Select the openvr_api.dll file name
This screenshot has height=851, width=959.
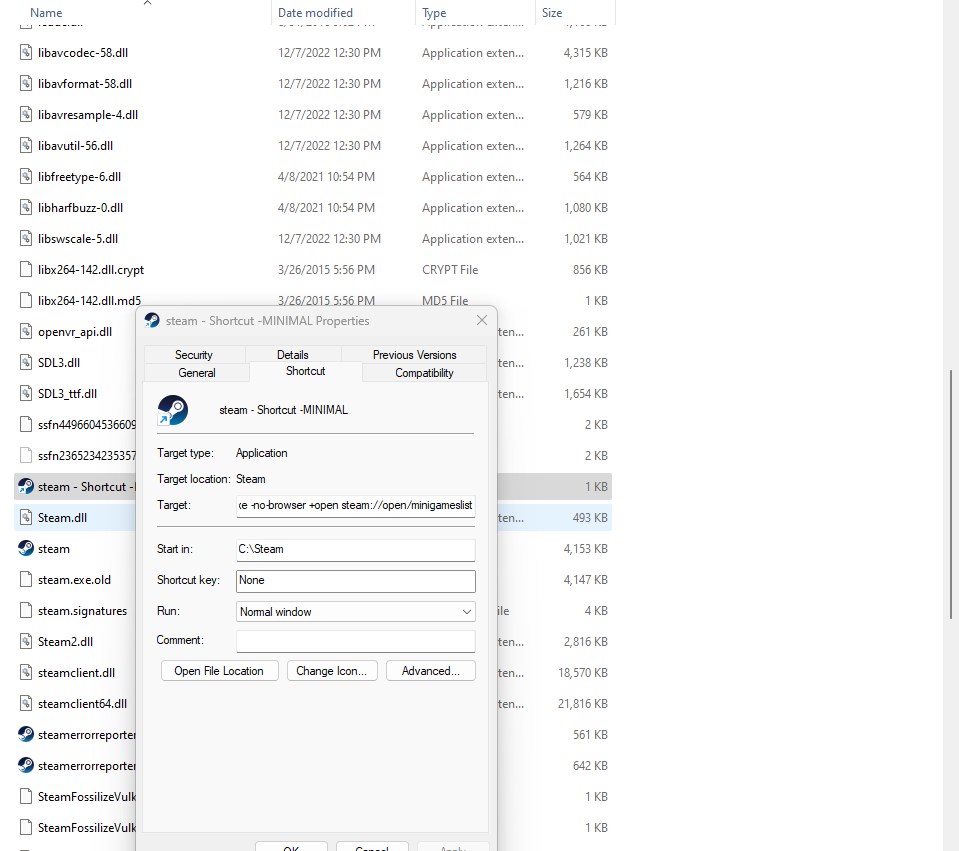(x=75, y=332)
